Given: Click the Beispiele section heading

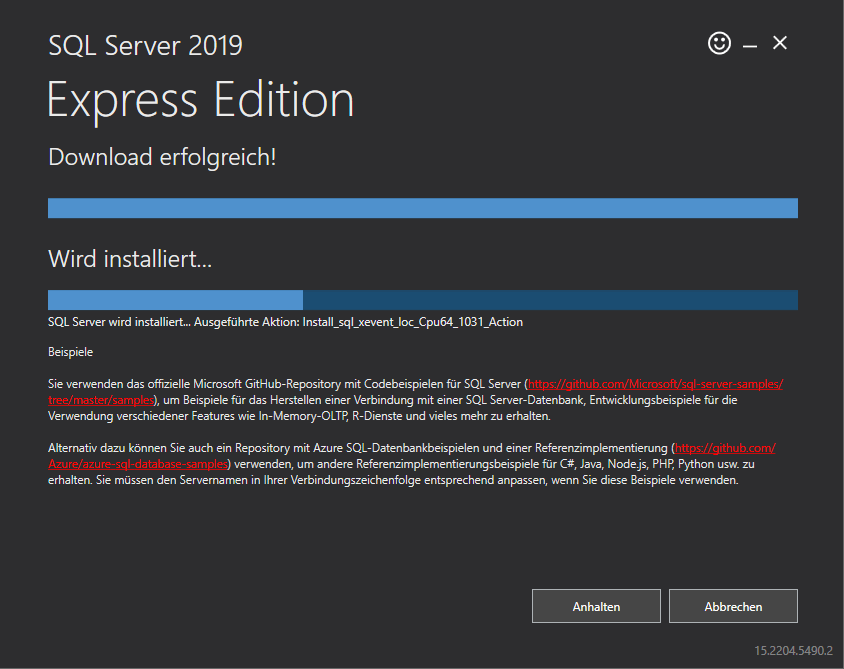Looking at the screenshot, I should pyautogui.click(x=71, y=352).
